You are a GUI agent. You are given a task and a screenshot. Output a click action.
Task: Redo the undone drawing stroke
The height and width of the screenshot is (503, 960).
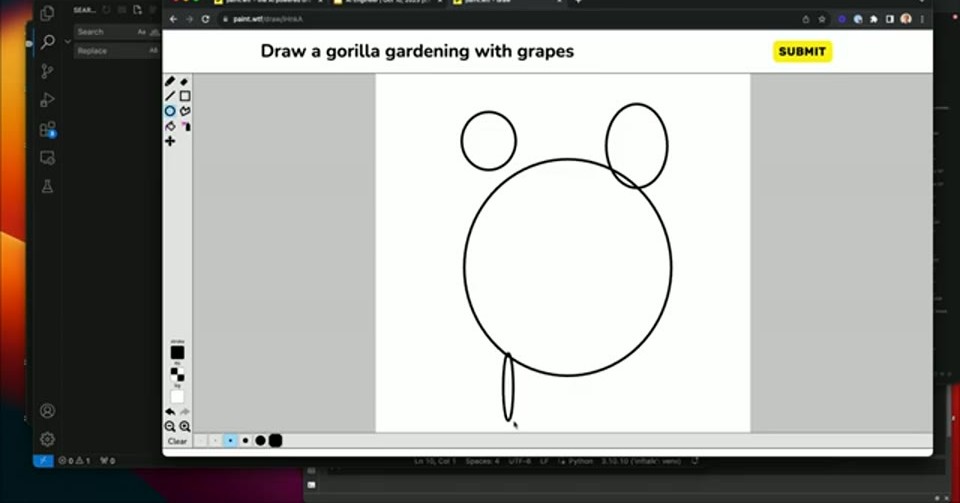pos(184,412)
